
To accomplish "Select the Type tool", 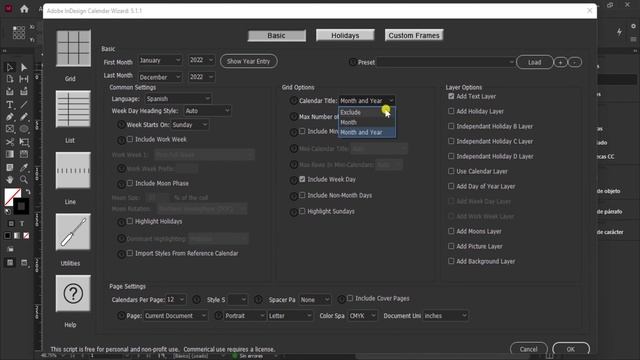I will pyautogui.click(x=10, y=104).
